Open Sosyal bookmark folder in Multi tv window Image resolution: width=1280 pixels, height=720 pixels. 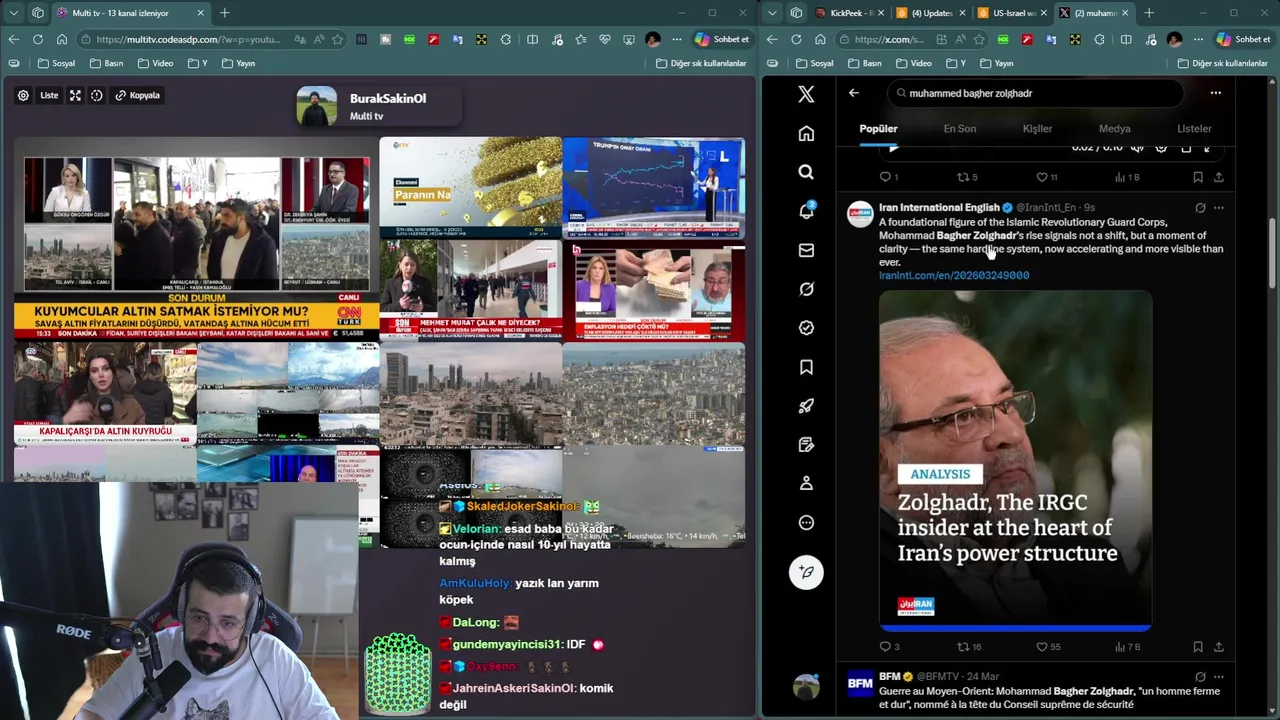(x=56, y=63)
